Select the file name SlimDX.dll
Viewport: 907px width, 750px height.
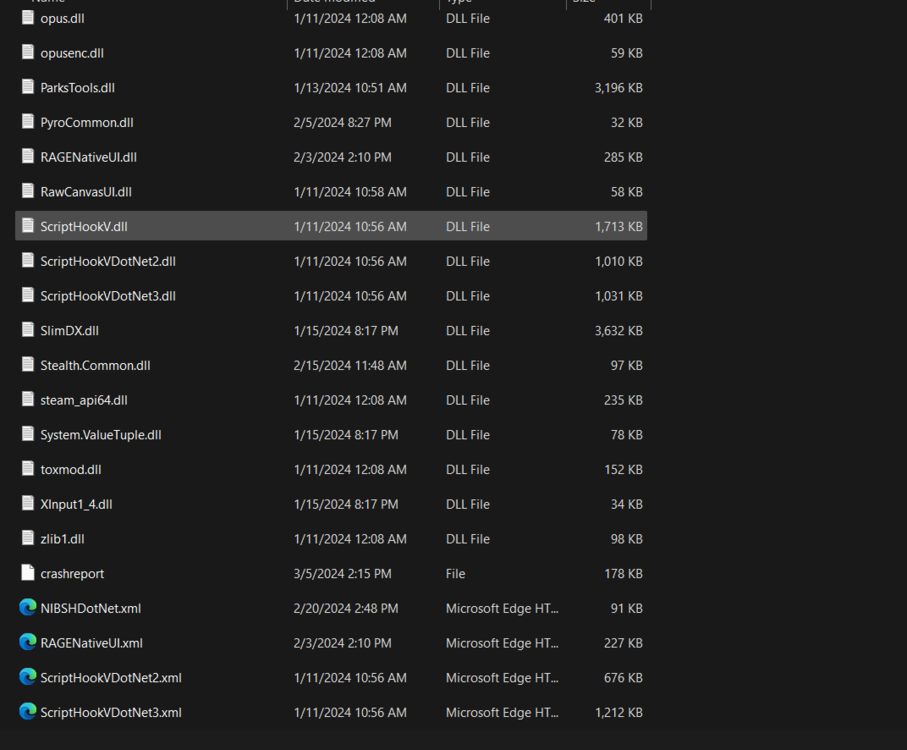(x=69, y=331)
